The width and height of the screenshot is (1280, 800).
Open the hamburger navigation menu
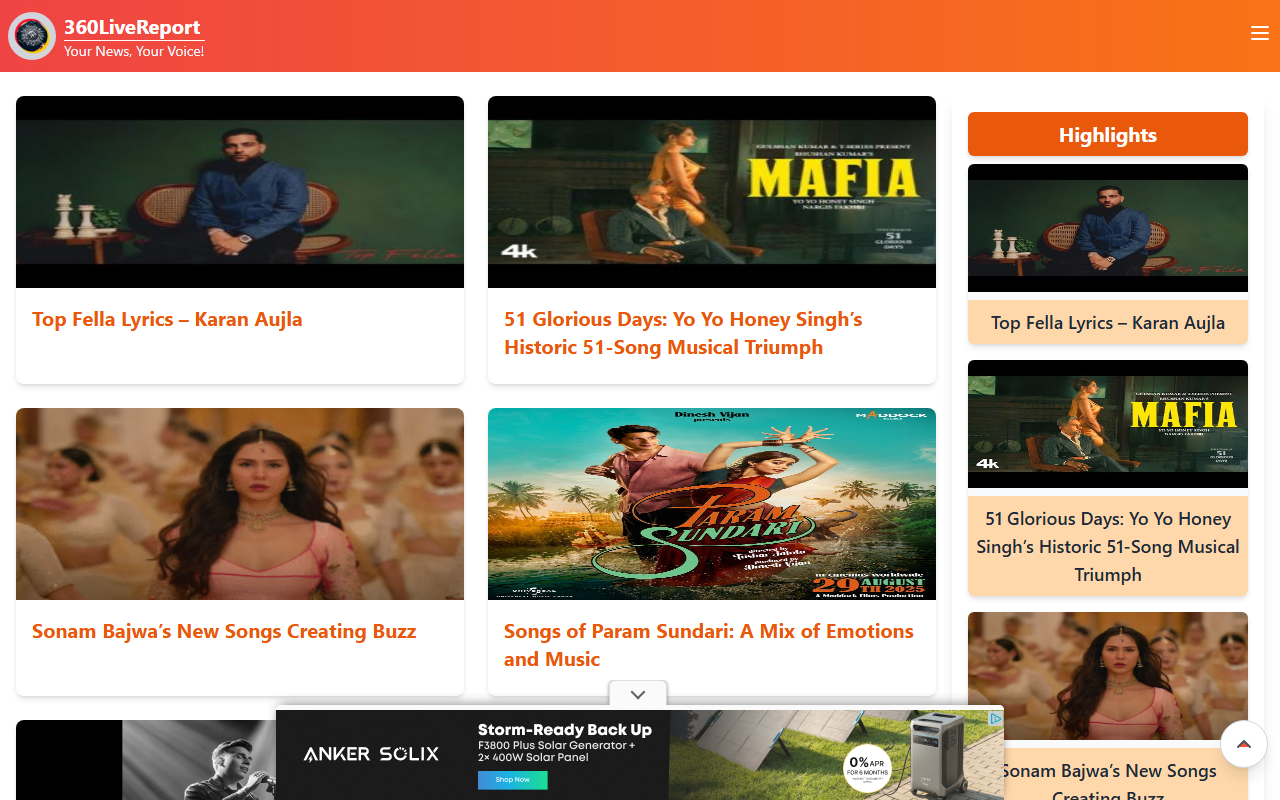click(x=1260, y=33)
